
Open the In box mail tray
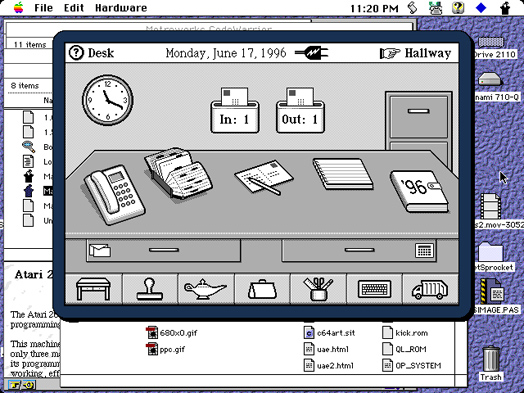(235, 110)
